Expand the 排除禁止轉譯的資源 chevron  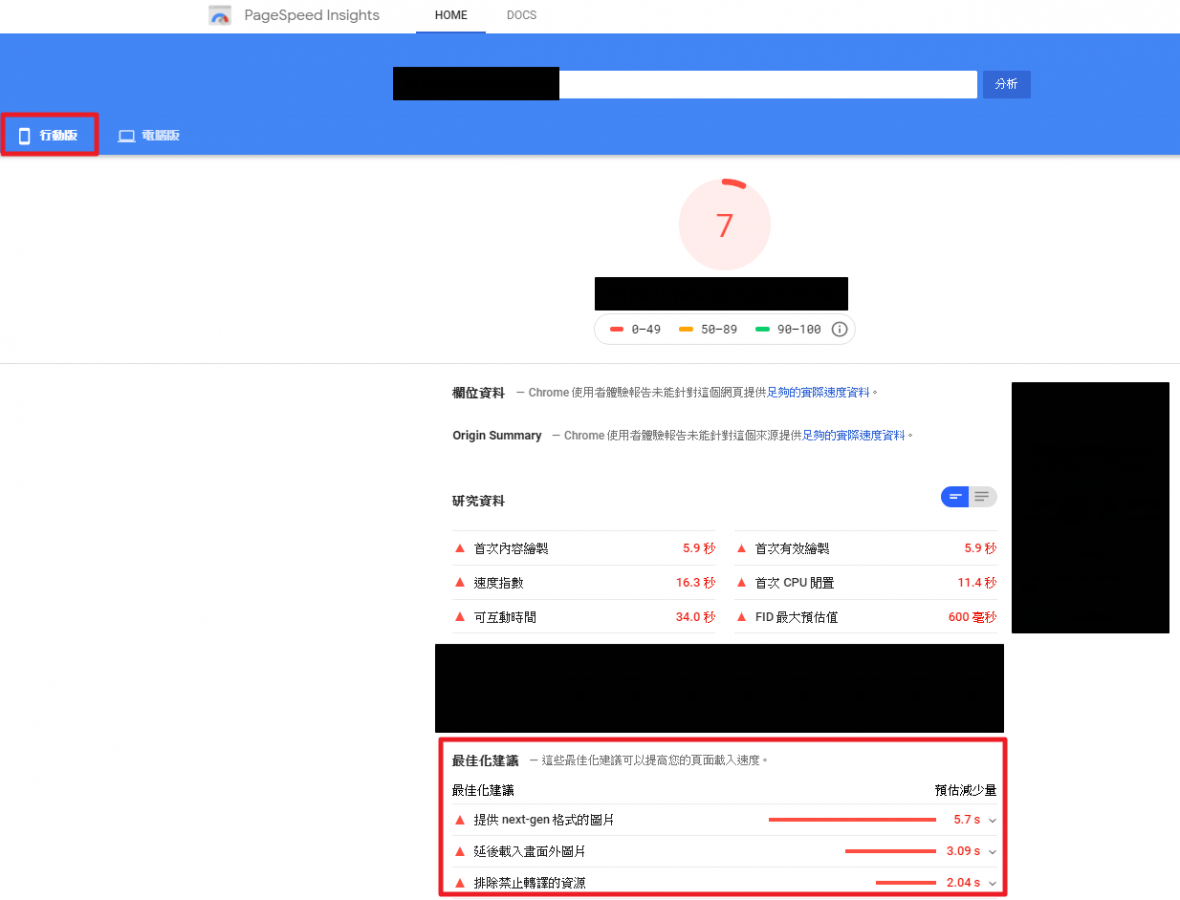point(992,883)
